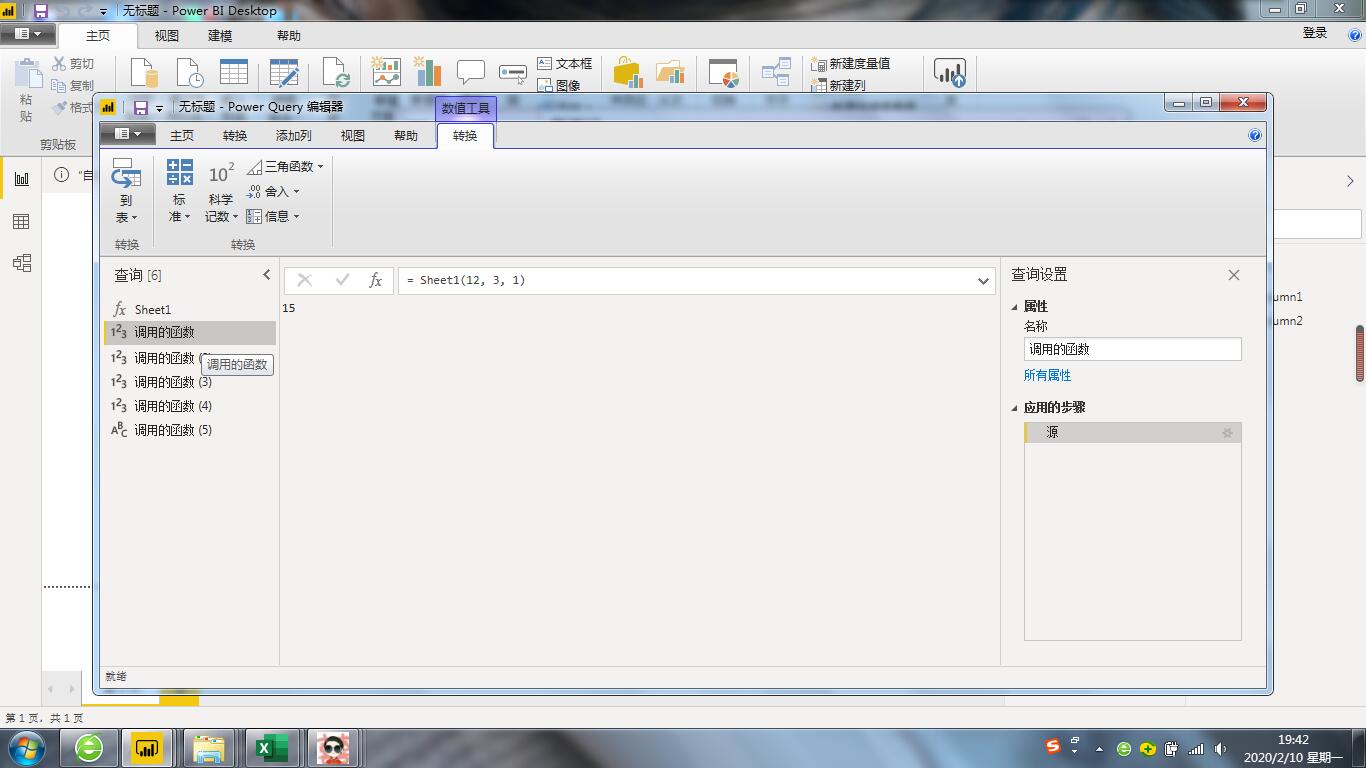Click the 切换主题 switch theme icon
Screen dimensions: 1366x768
pyautogui.click(x=723, y=73)
